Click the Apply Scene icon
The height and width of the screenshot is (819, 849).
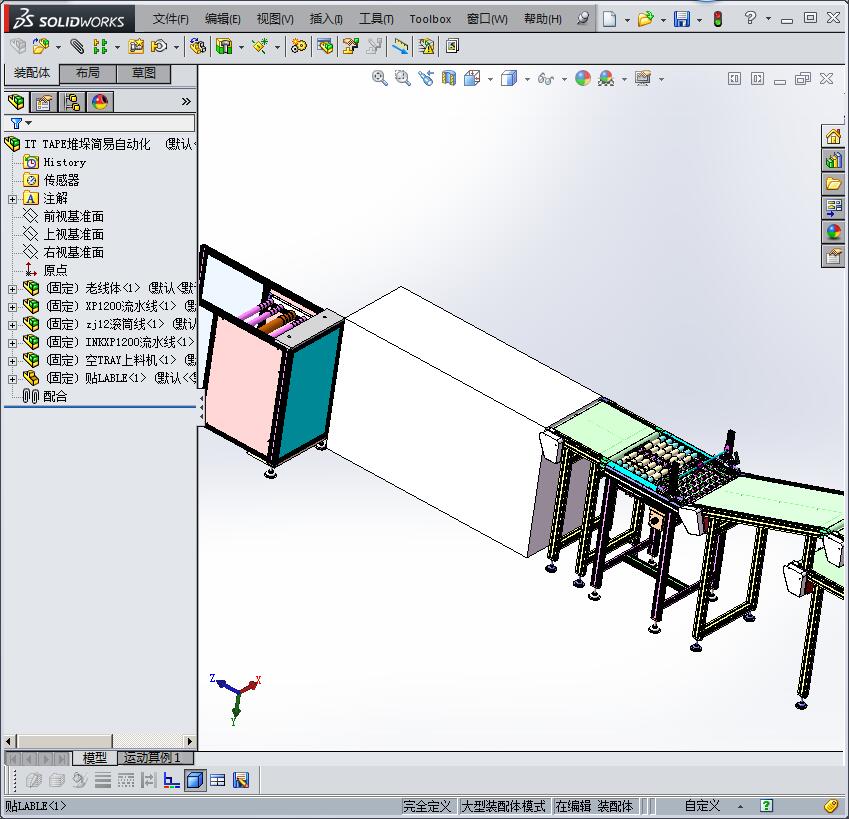[x=606, y=78]
